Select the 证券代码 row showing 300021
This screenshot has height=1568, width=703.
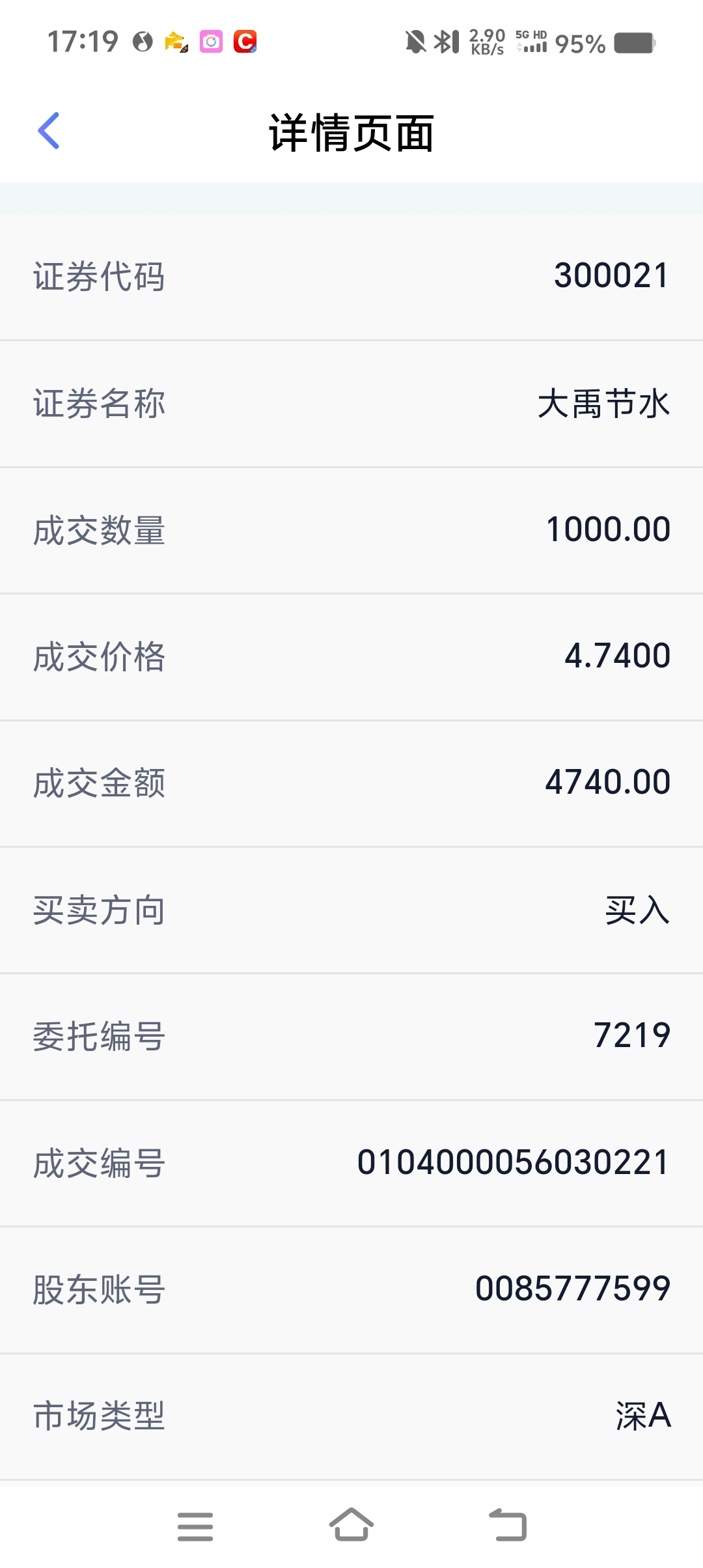pos(351,277)
